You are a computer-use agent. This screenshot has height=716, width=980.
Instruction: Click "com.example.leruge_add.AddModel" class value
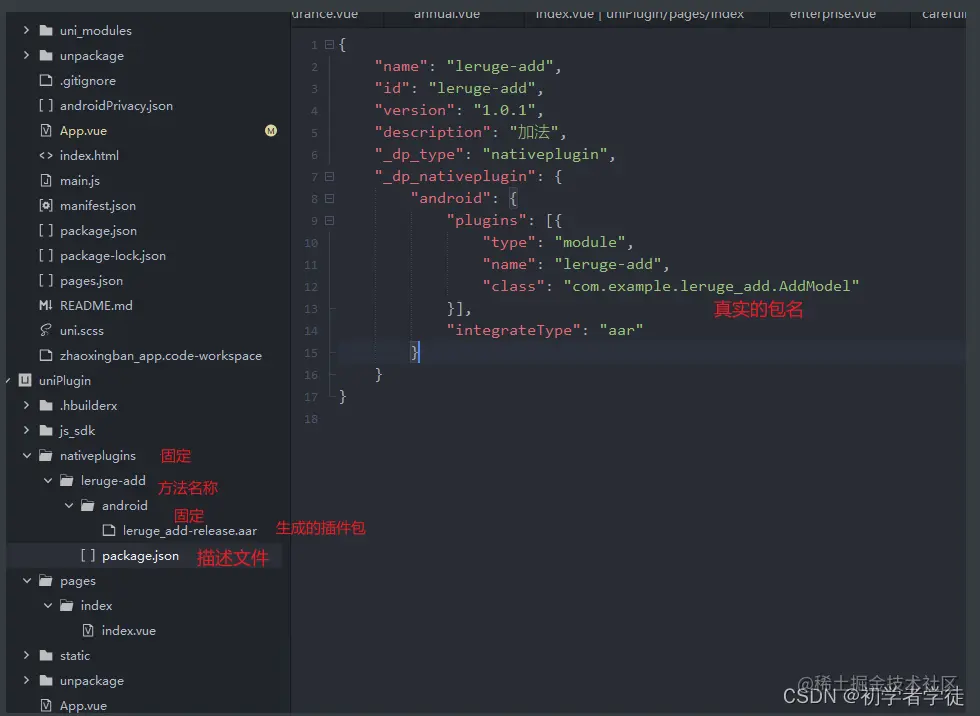tap(711, 286)
